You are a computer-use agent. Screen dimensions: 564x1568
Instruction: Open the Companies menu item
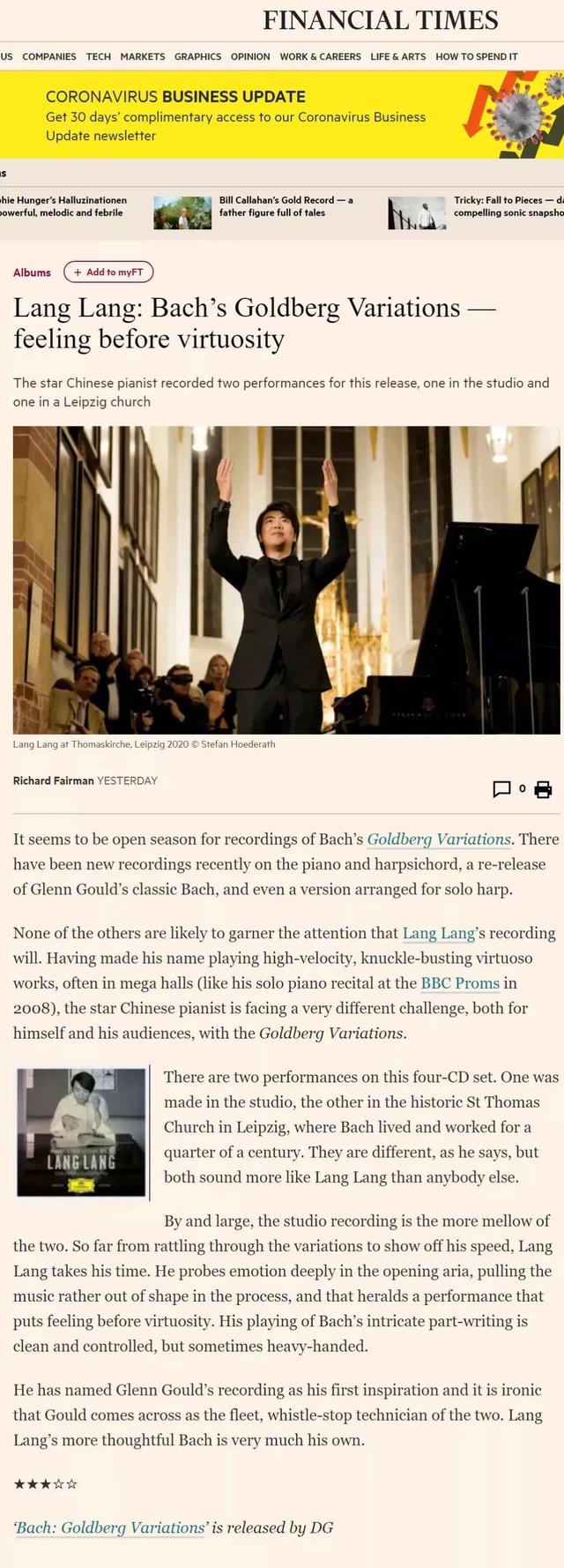(x=49, y=56)
